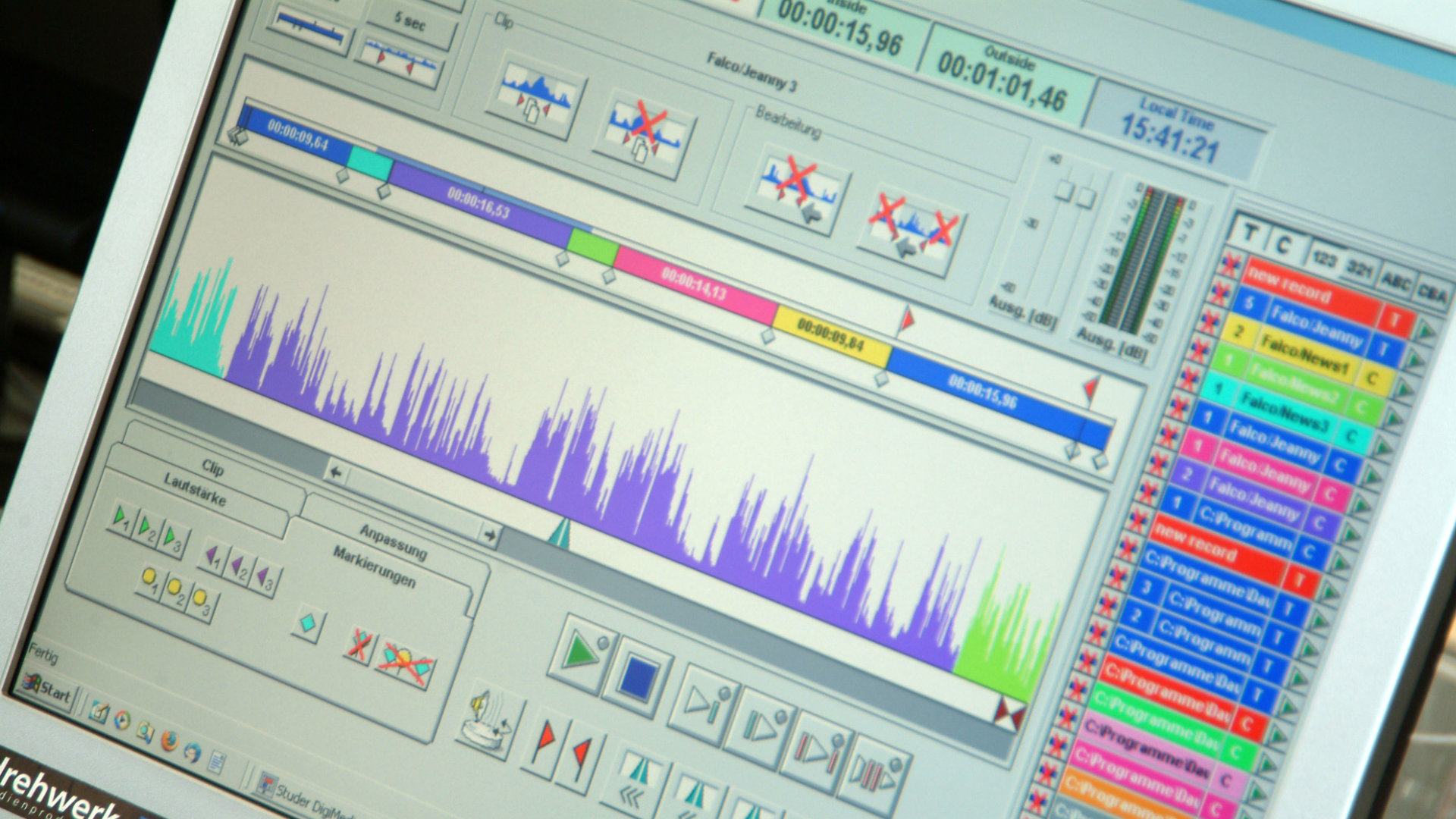
Task: Click yellow circle preset 3 button
Action: tap(202, 604)
